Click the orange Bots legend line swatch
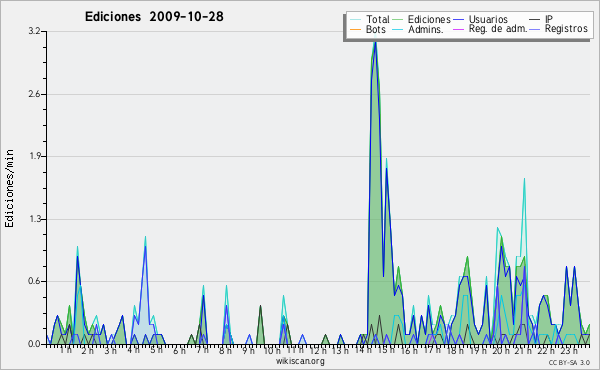The height and width of the screenshot is (370, 600). coord(355,29)
